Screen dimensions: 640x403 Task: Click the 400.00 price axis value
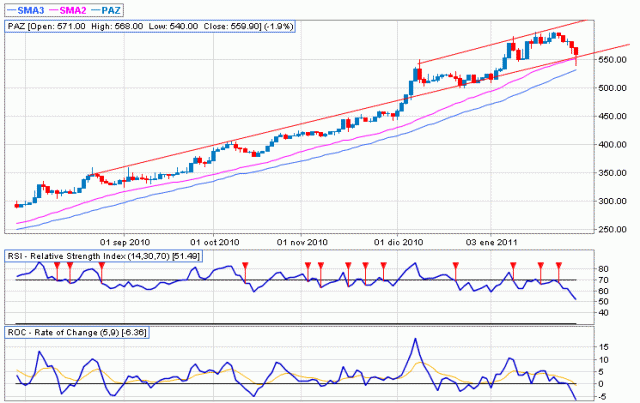614,145
